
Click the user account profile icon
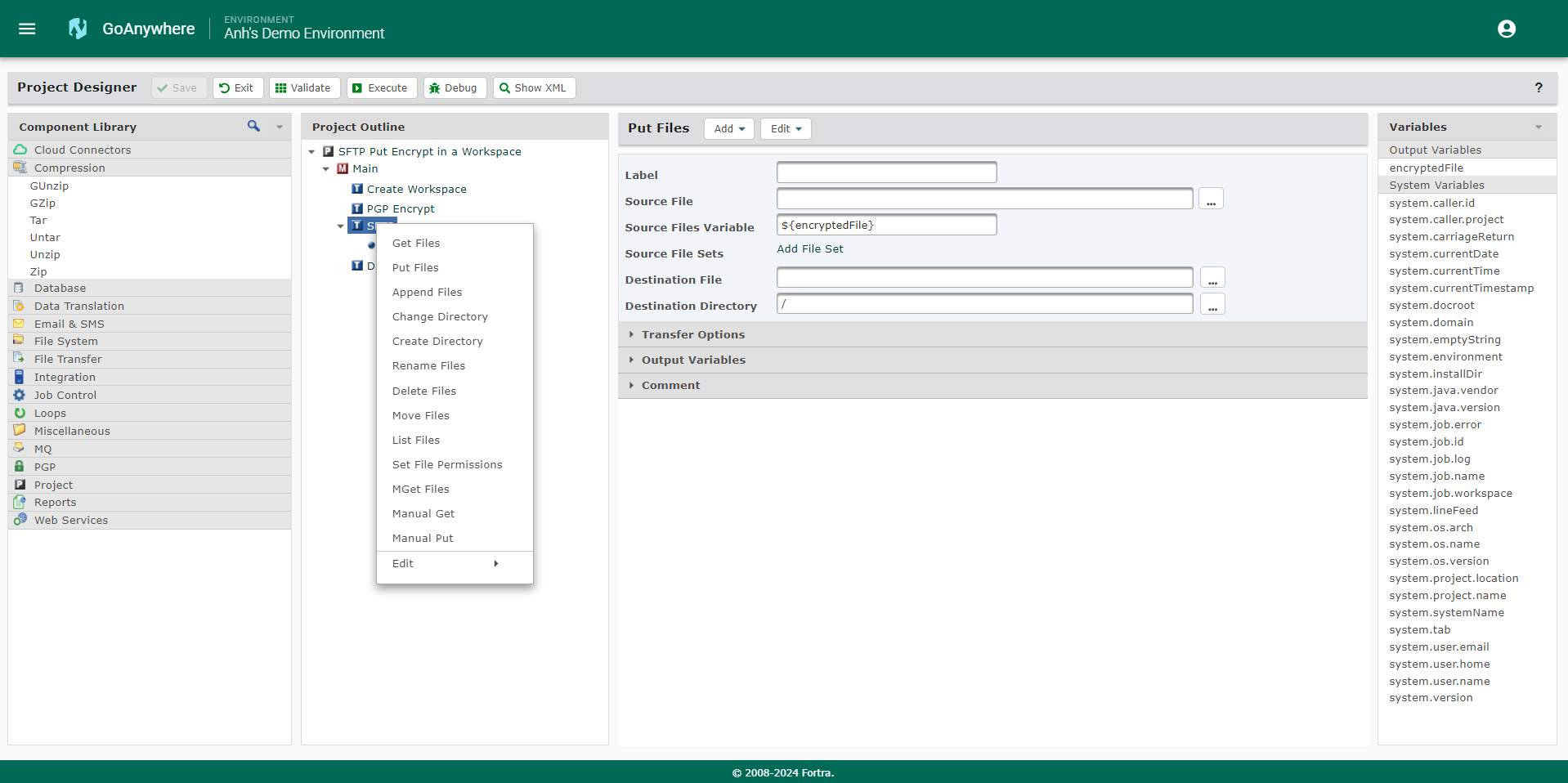click(x=1506, y=29)
